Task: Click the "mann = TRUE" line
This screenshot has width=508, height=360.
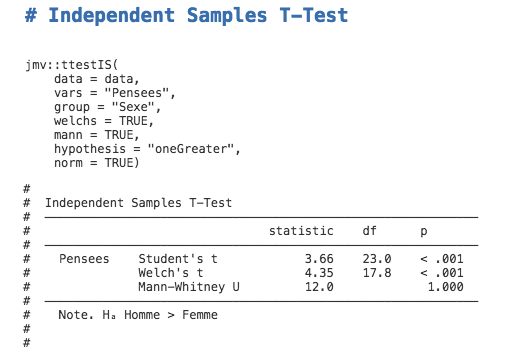Action: [97, 135]
